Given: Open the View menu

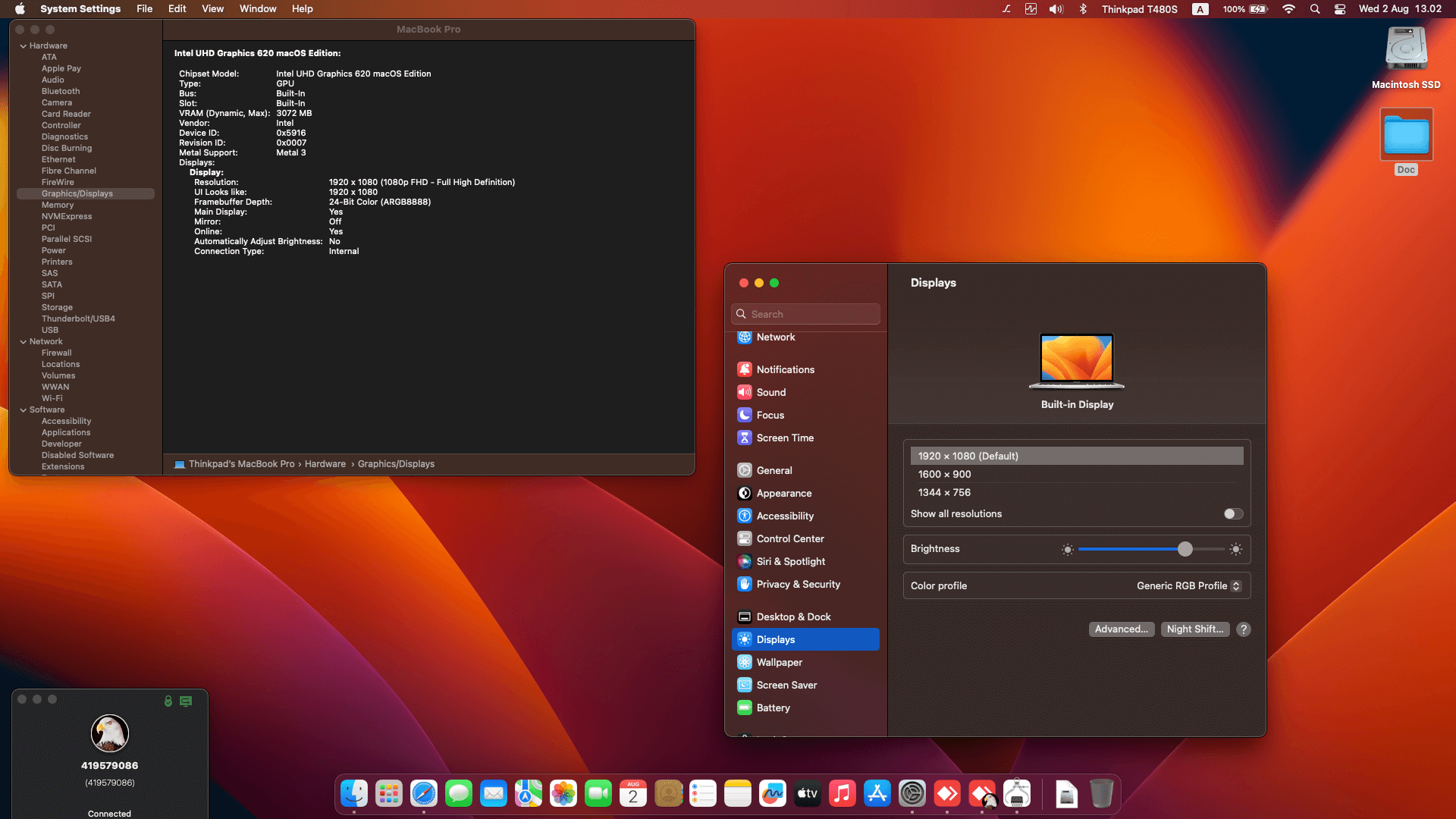Looking at the screenshot, I should pos(212,9).
